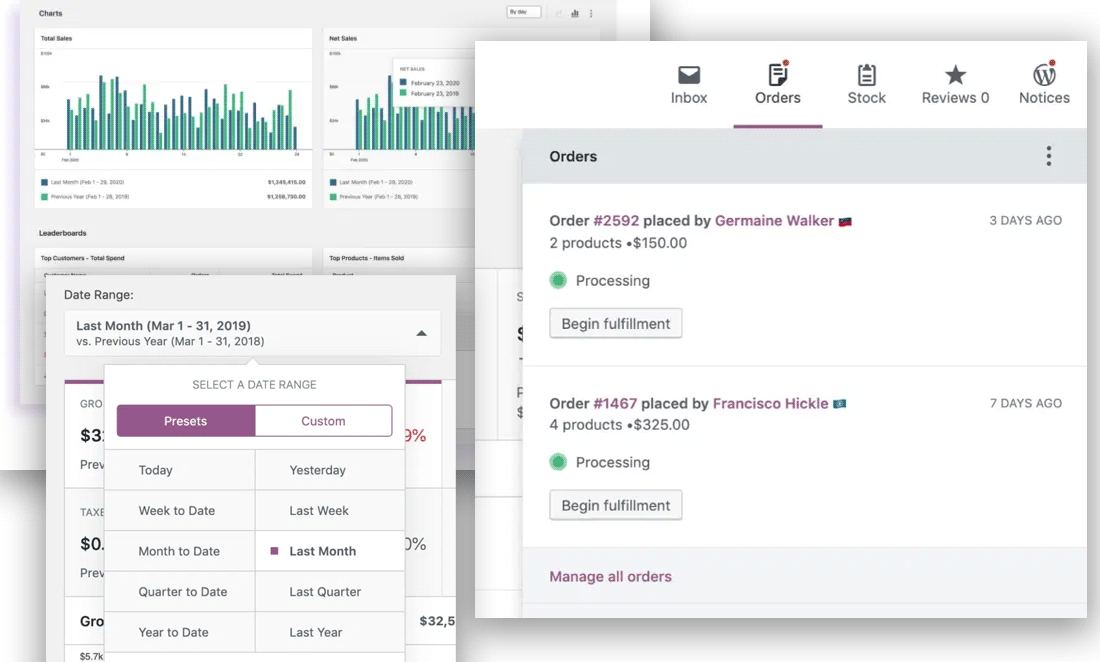The height and width of the screenshot is (662, 1100).
Task: Open the Orders panel kebab menu
Action: 1048,156
